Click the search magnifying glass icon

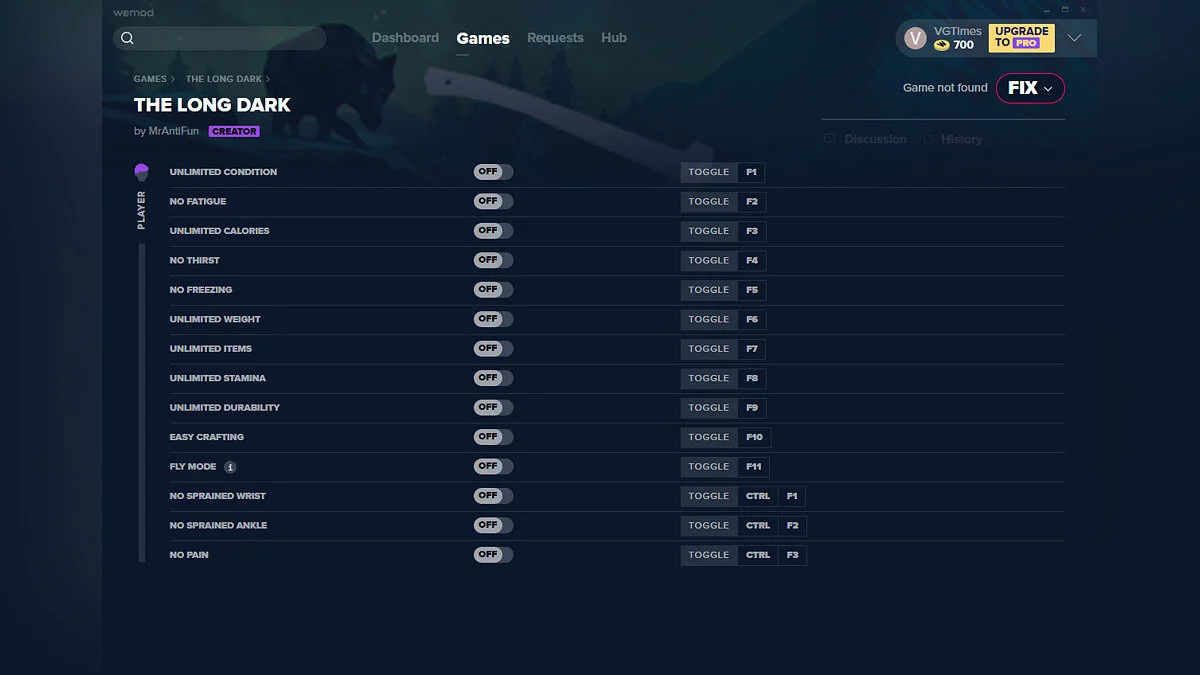coord(127,37)
